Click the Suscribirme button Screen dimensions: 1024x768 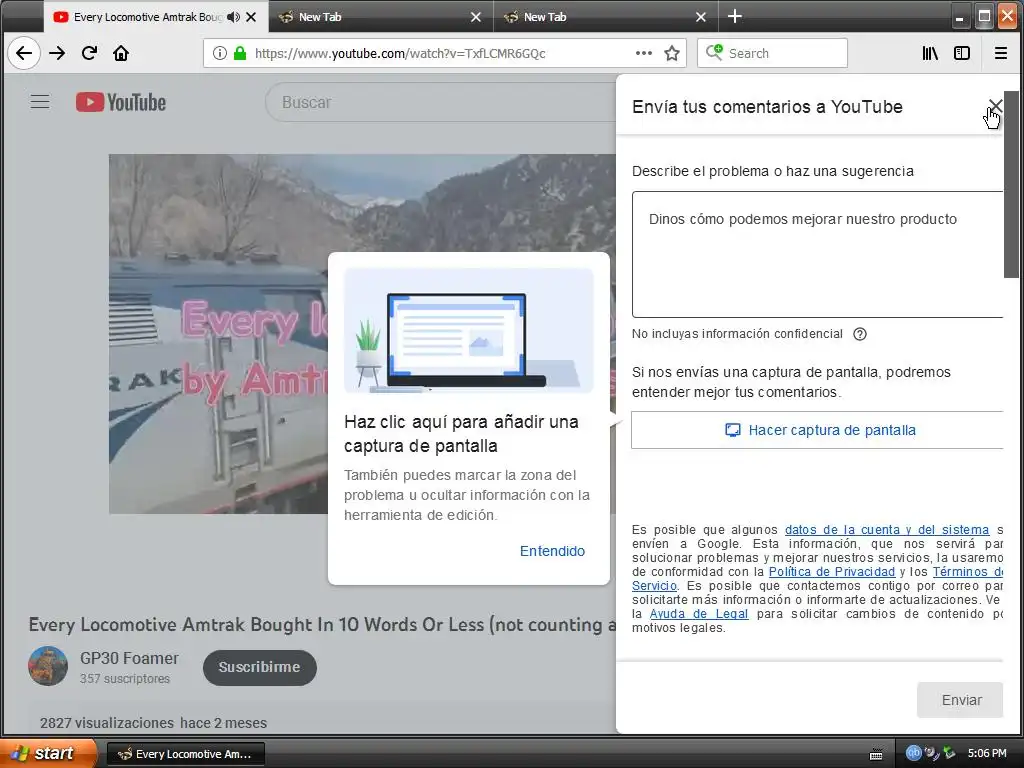(259, 667)
